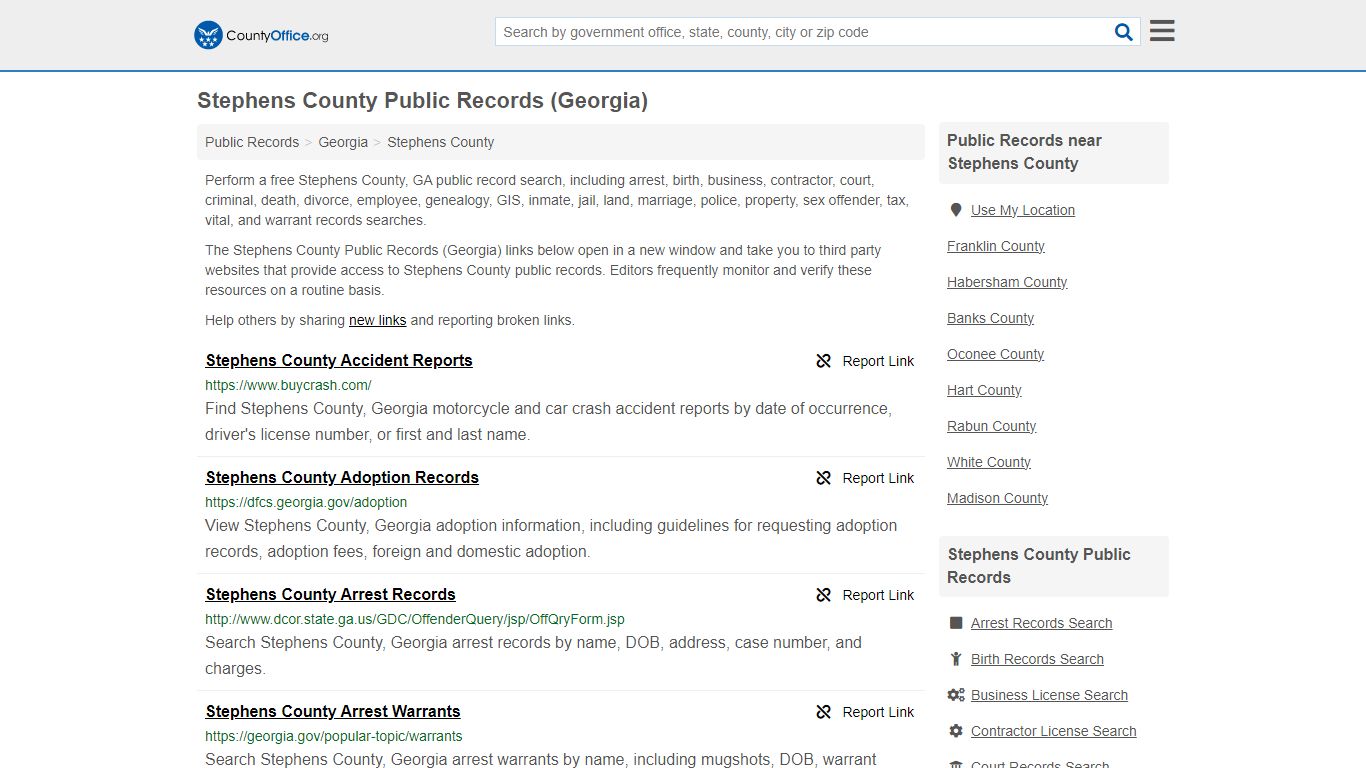This screenshot has height=768, width=1366.
Task: Open Stephens County breadcrumb
Action: click(441, 142)
